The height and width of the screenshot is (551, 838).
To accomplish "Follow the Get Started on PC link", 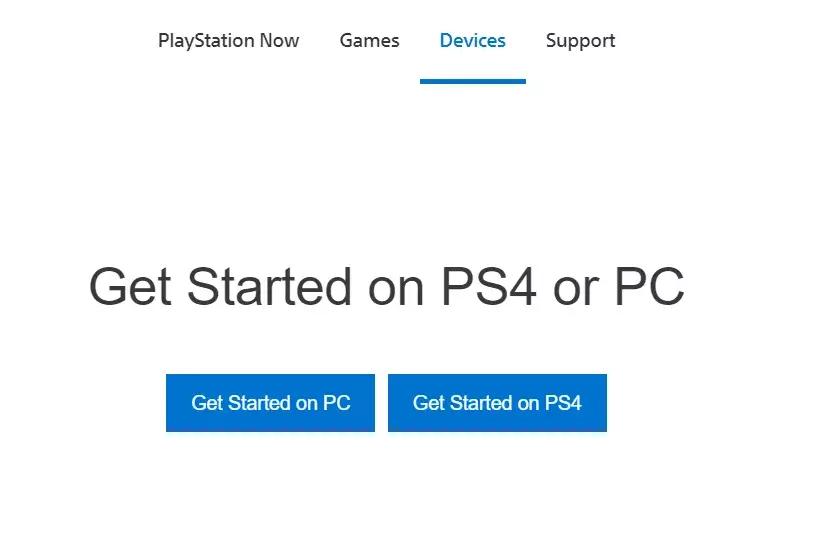I will click(x=270, y=403).
